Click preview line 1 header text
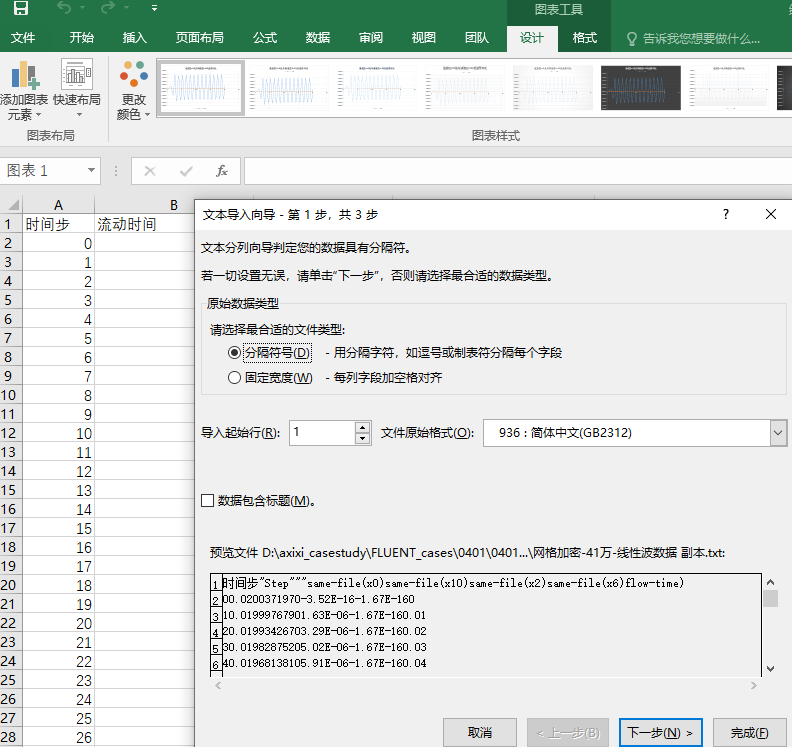Screen dimensions: 792x747 pyautogui.click(x=453, y=583)
